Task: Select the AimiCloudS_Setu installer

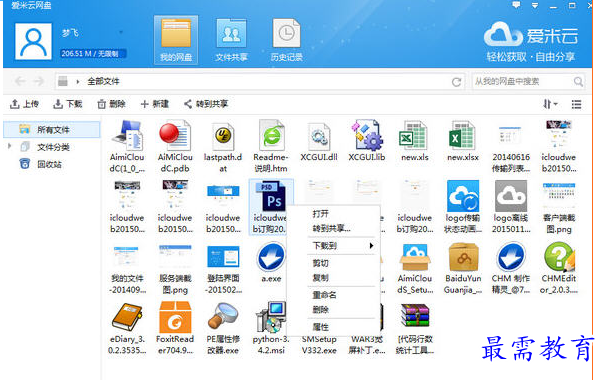Action: point(415,267)
